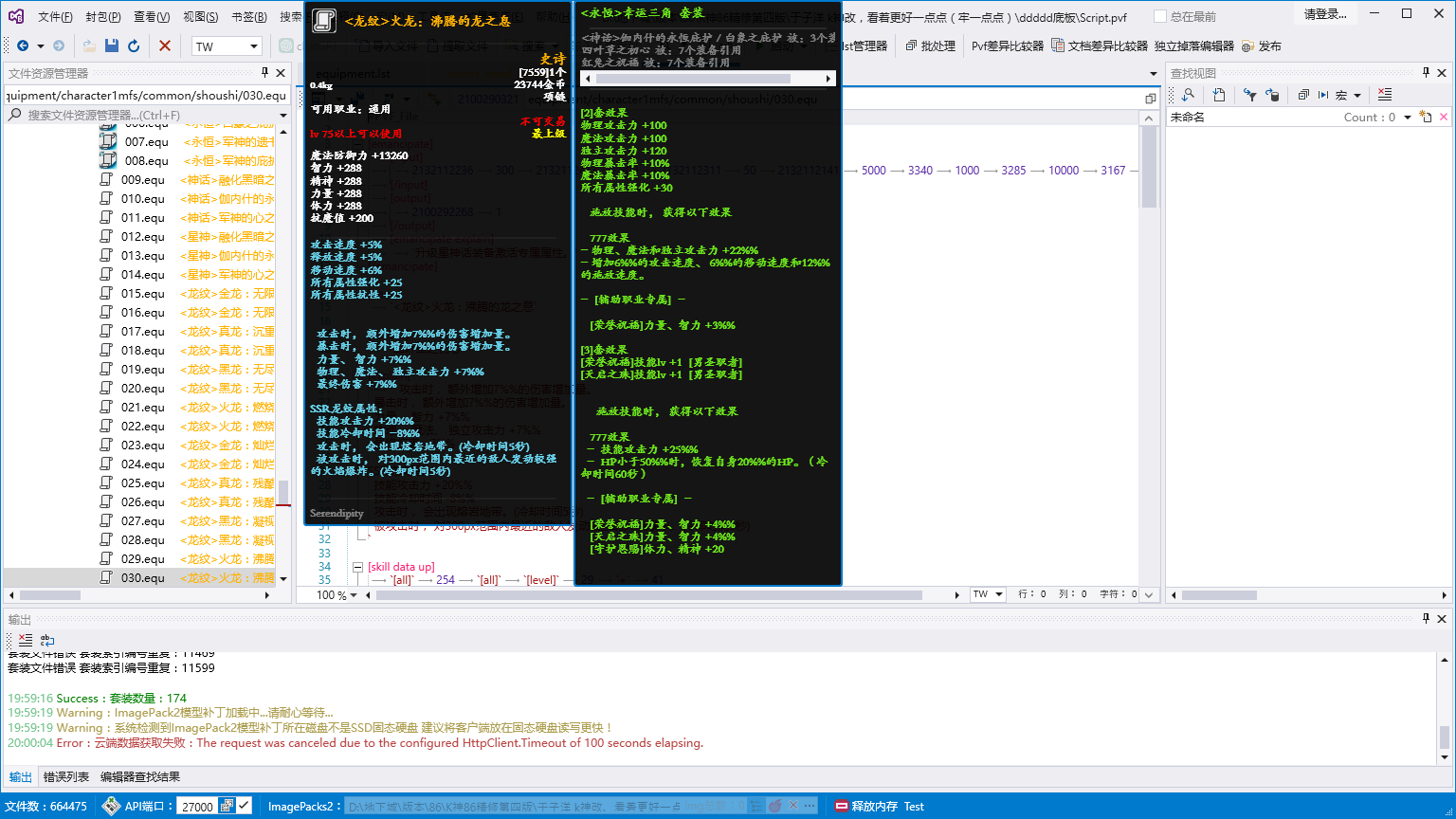
Task: Close the 文件资源管理器 panel
Action: [281, 73]
